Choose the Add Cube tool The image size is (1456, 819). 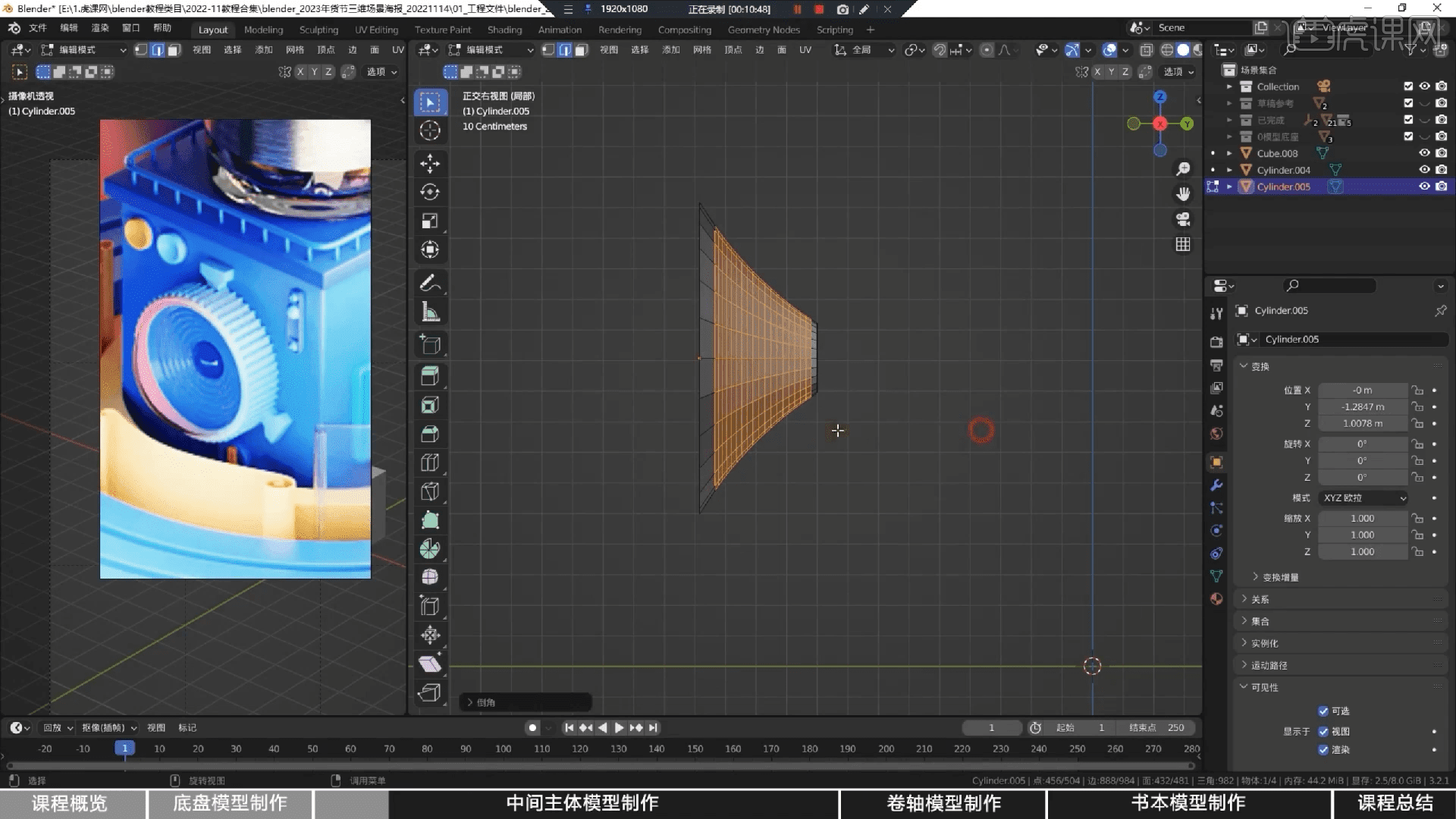coord(430,344)
